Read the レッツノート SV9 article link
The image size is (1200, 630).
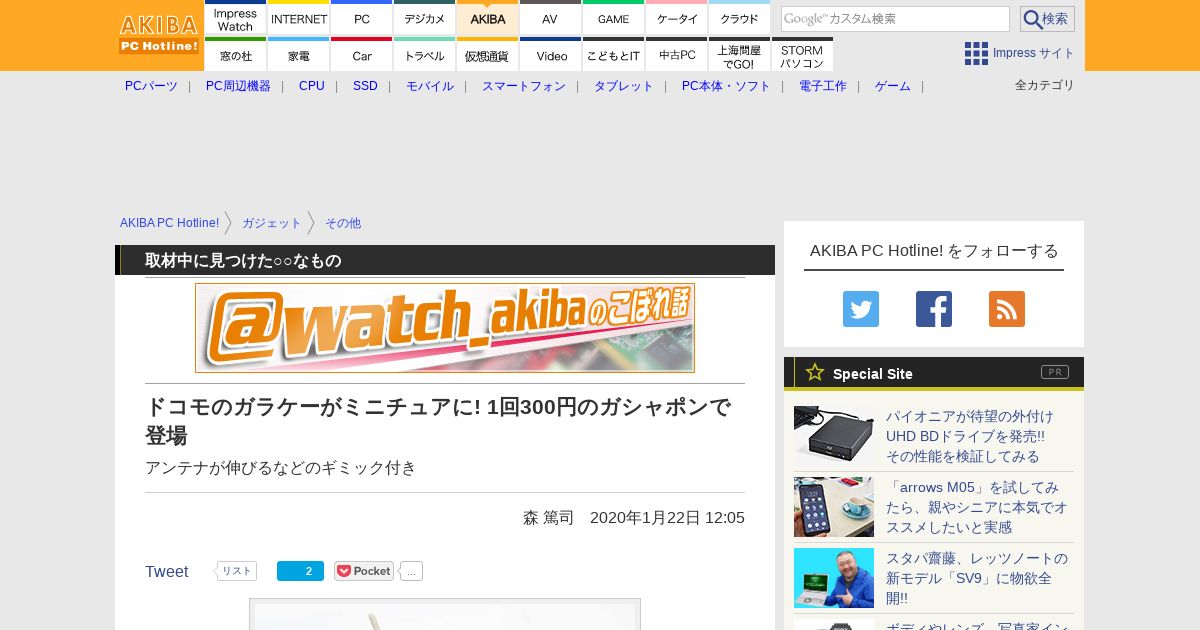pos(977,578)
